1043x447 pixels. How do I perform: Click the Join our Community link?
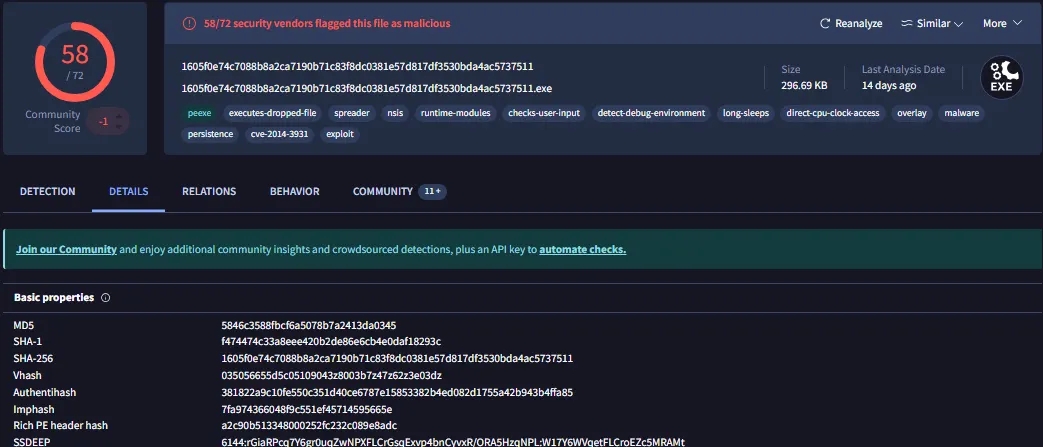[66, 249]
